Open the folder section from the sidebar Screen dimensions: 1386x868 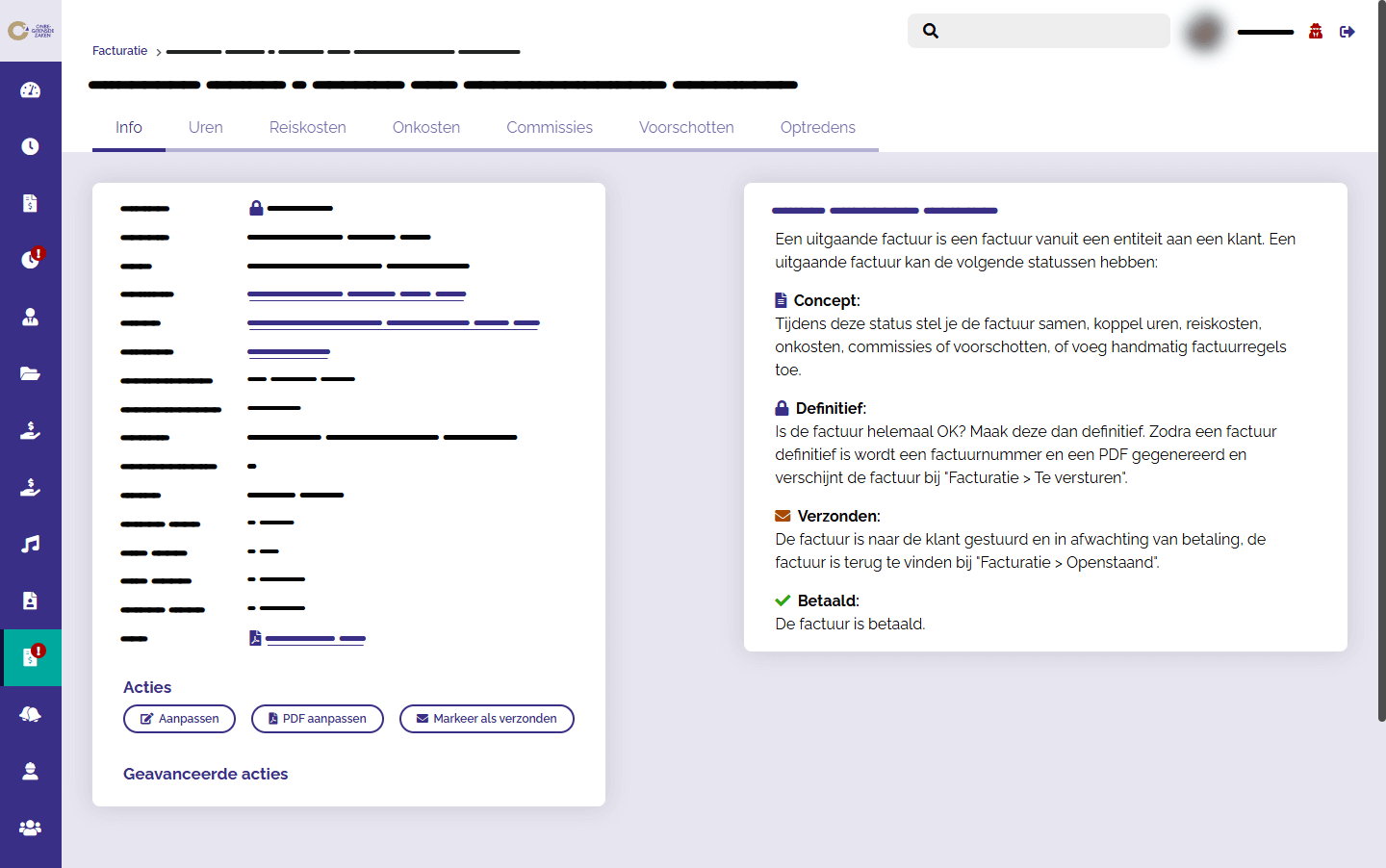(x=30, y=372)
